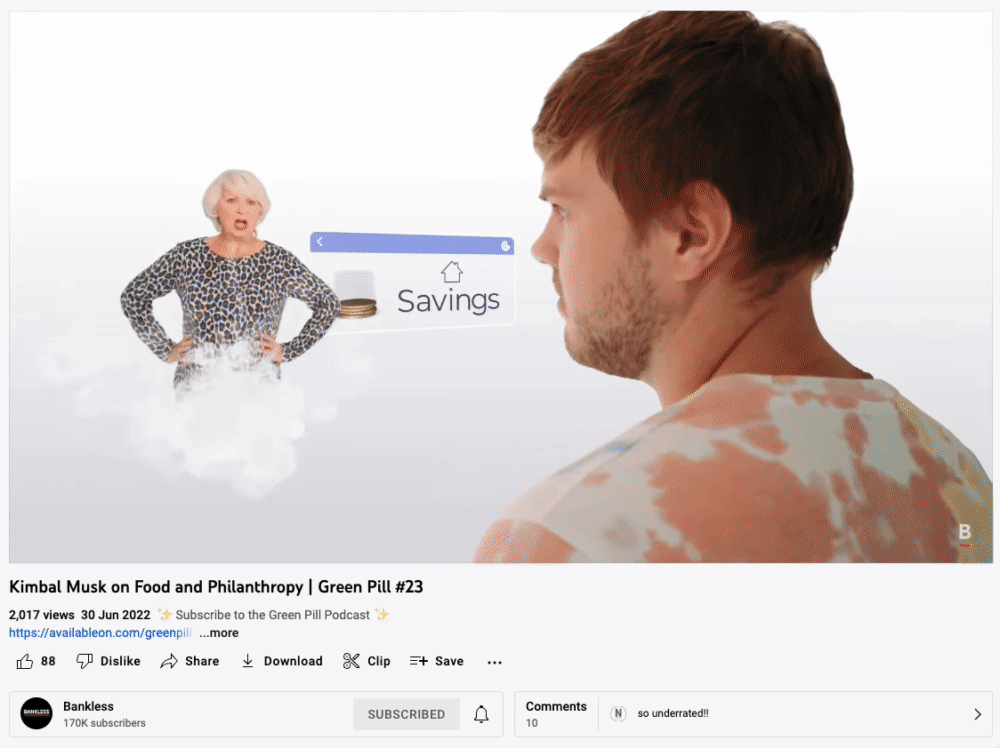Toggle the SUBSCRIBED button
This screenshot has width=1000, height=748.
[x=406, y=714]
